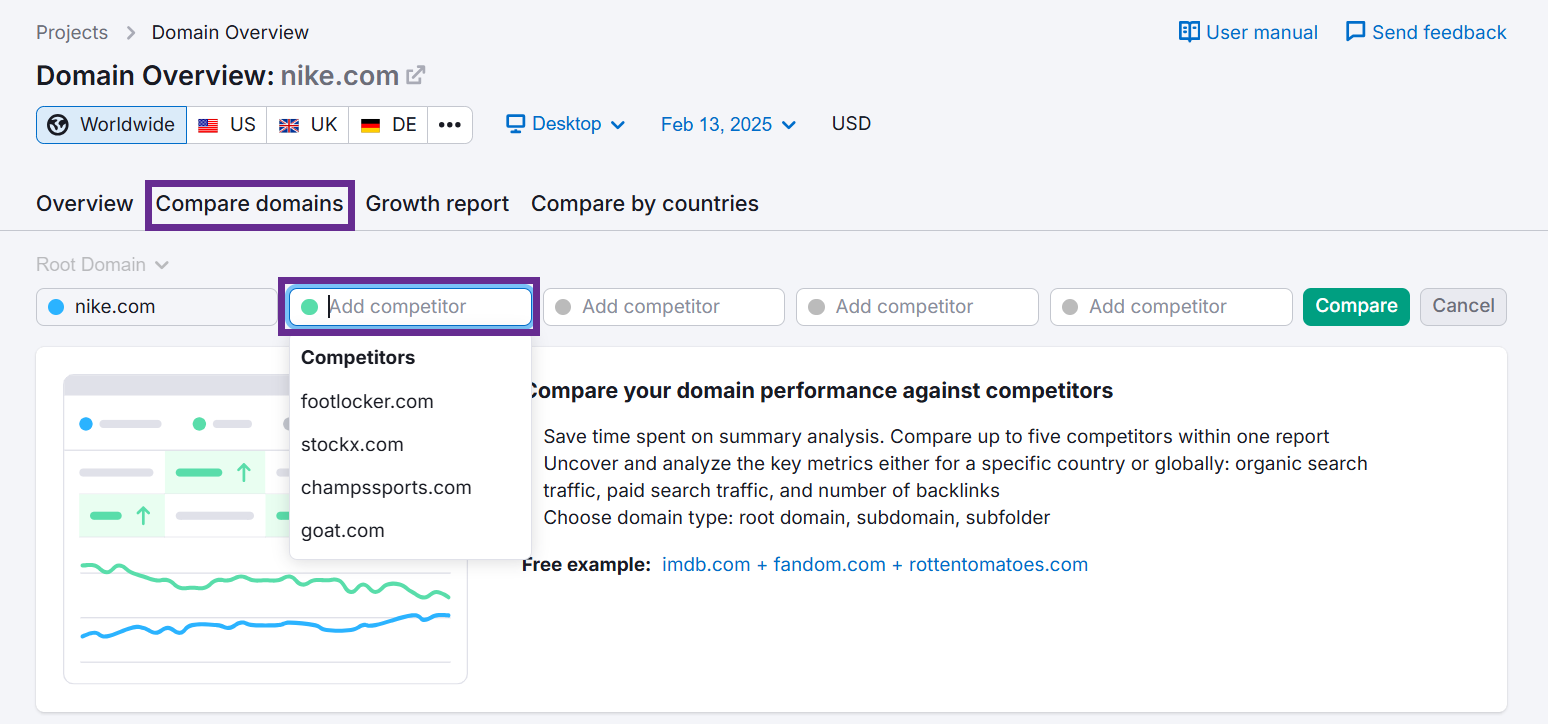Click the Worldwide globe icon

58,125
